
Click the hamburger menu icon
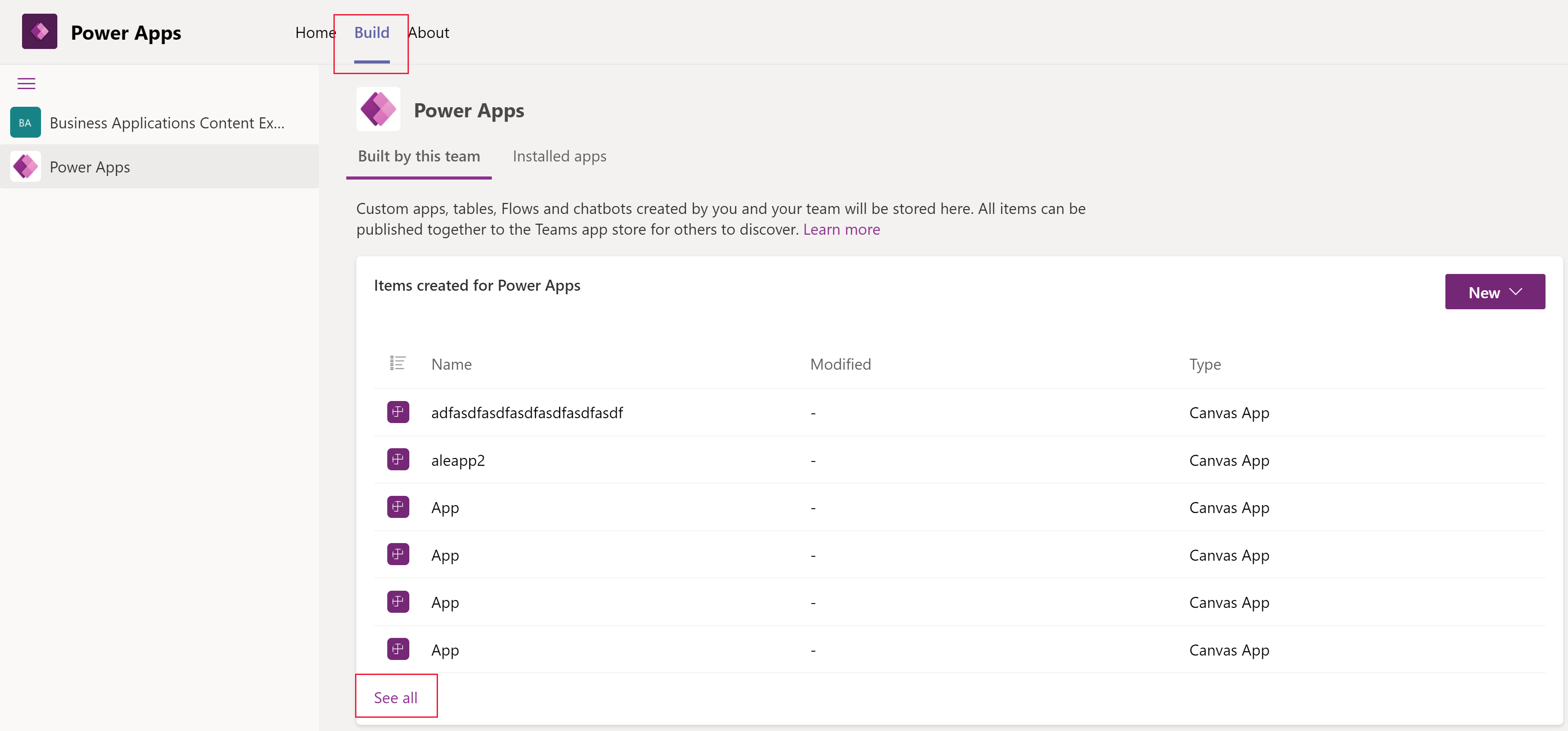26,84
